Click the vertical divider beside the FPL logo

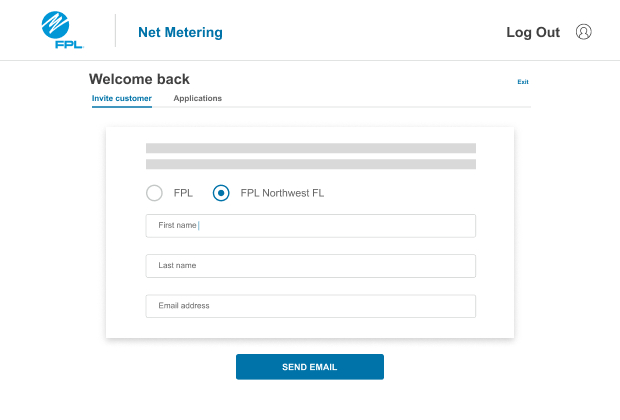pyautogui.click(x=115, y=30)
